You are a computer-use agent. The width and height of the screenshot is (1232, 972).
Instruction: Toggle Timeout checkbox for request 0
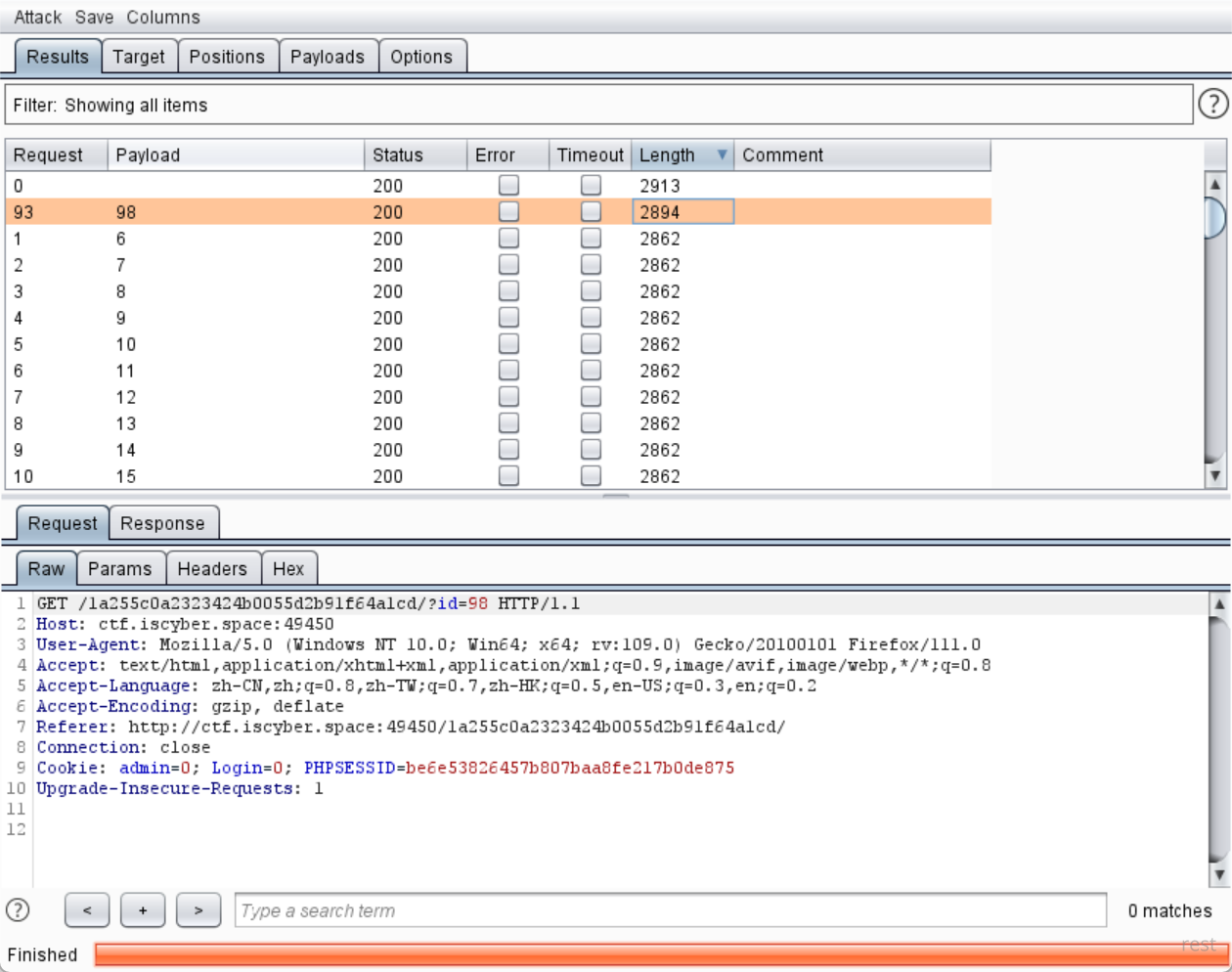pyautogui.click(x=591, y=186)
